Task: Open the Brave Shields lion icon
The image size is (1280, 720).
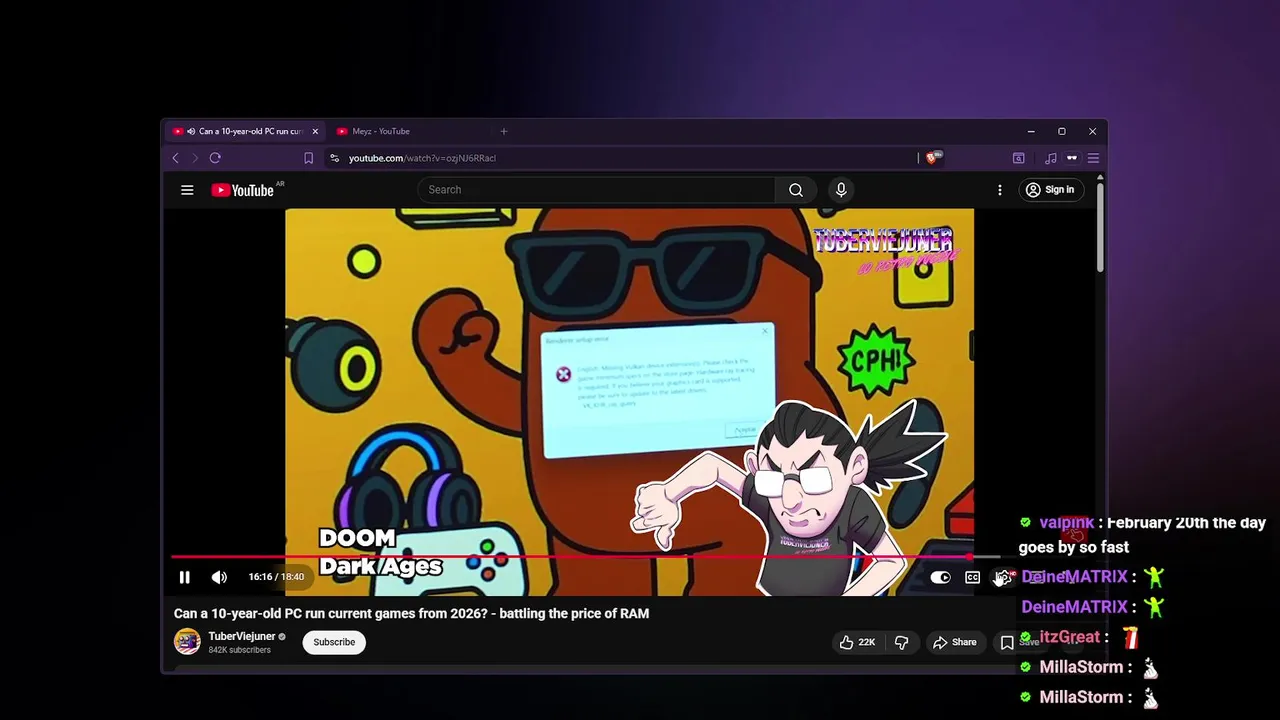Action: coord(933,157)
